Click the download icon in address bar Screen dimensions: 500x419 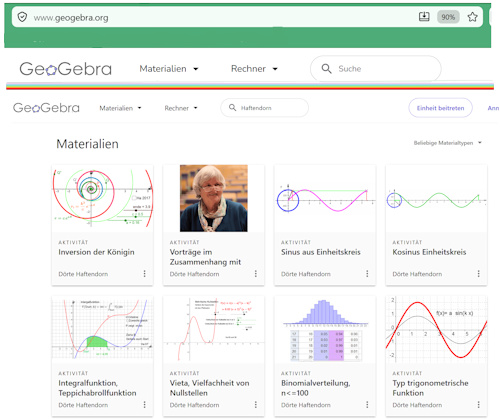click(x=424, y=17)
